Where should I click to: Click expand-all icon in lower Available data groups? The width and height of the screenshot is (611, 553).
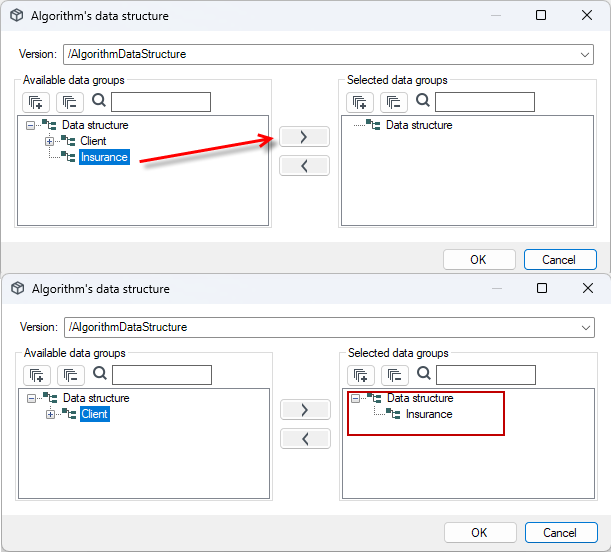point(37,375)
